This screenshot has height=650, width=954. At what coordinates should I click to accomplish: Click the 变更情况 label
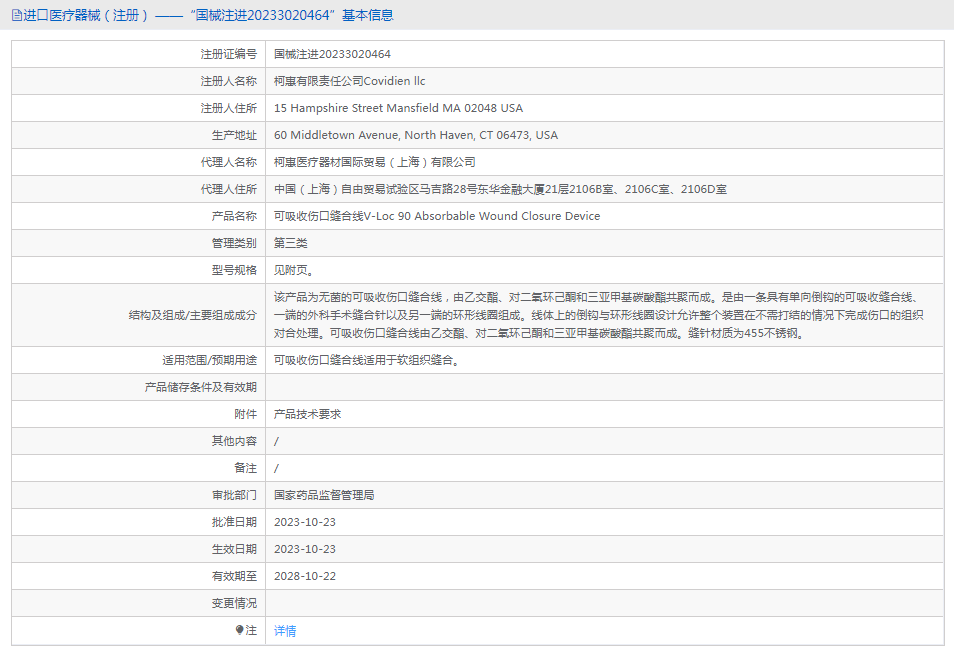234,603
